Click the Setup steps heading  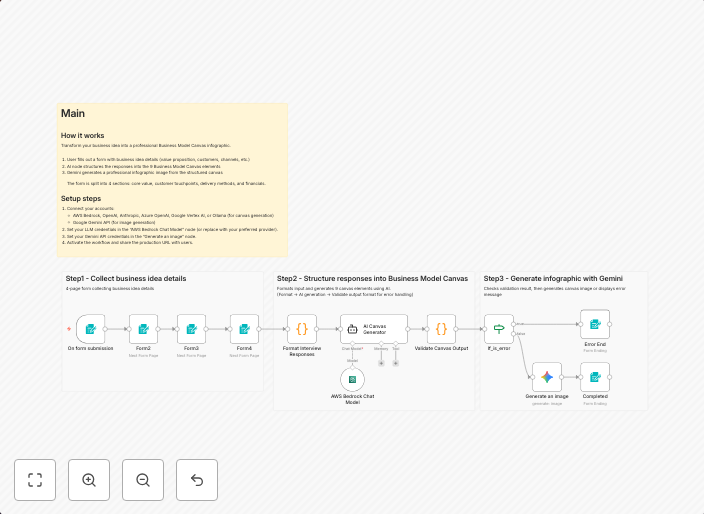(x=81, y=198)
